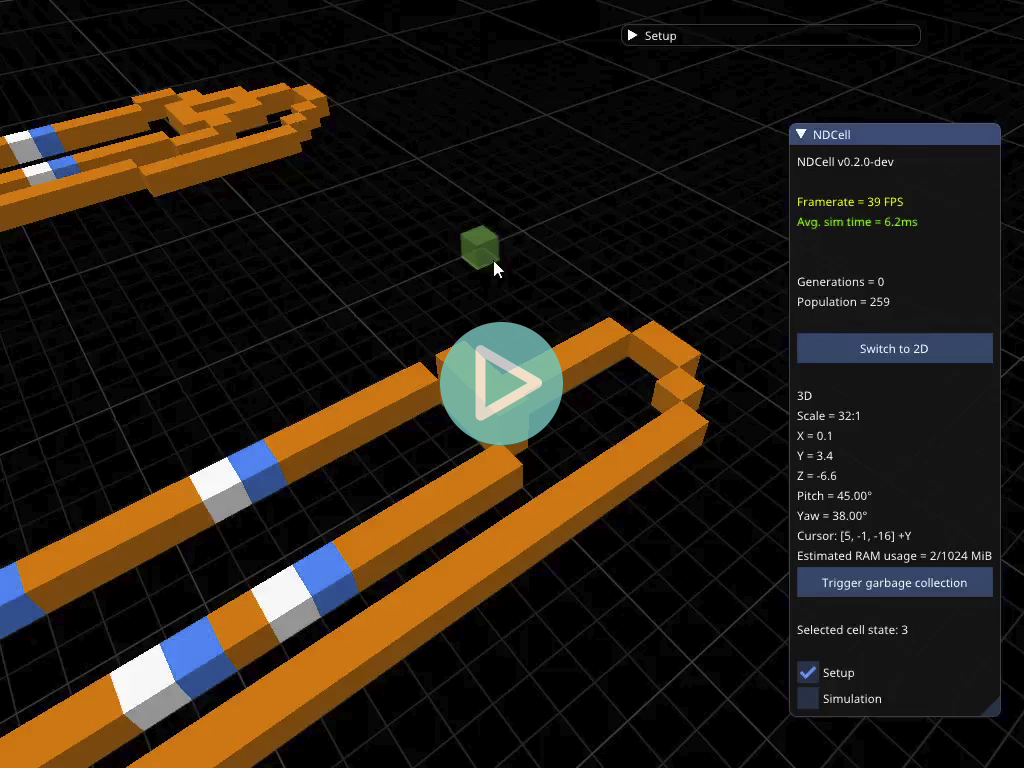1024x768 pixels.
Task: Click the 'Cursor: [5, -1, -16] +Y' text
Action: (x=854, y=536)
